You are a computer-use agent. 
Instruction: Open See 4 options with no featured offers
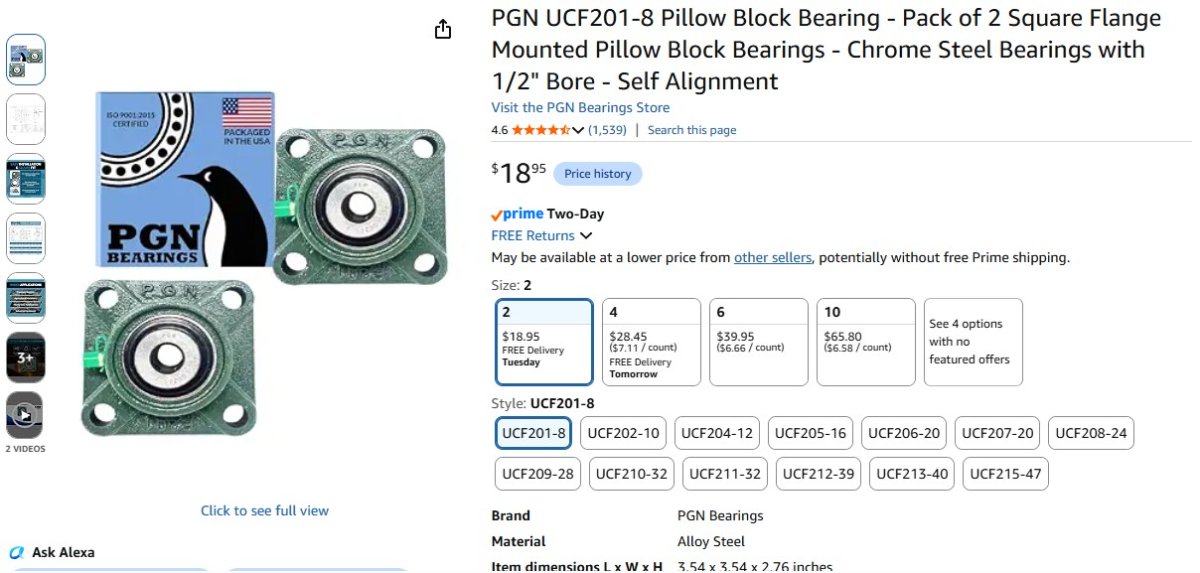click(973, 342)
